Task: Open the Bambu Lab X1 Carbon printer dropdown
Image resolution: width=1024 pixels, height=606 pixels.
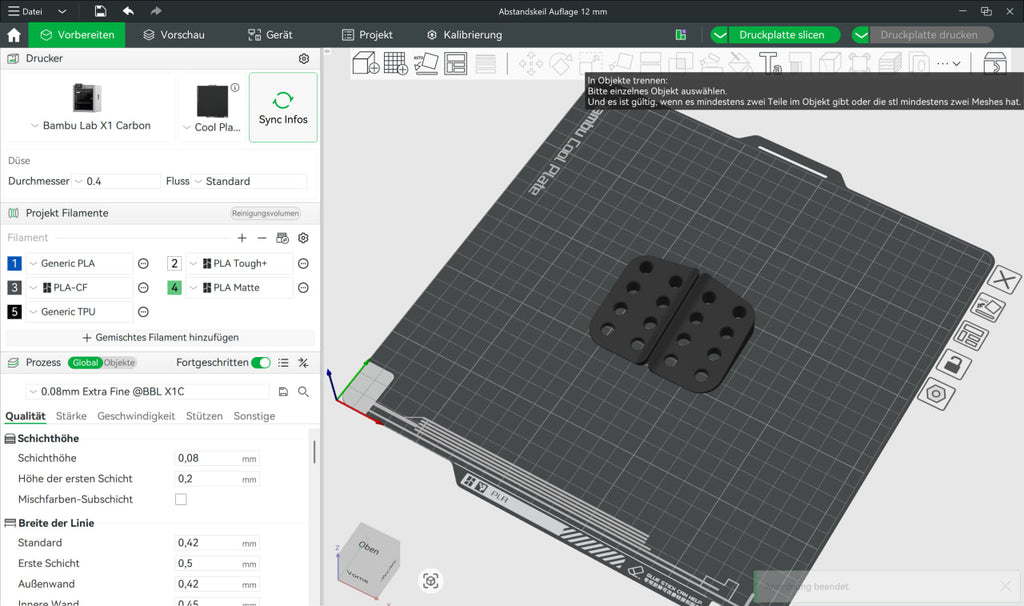Action: (90, 125)
